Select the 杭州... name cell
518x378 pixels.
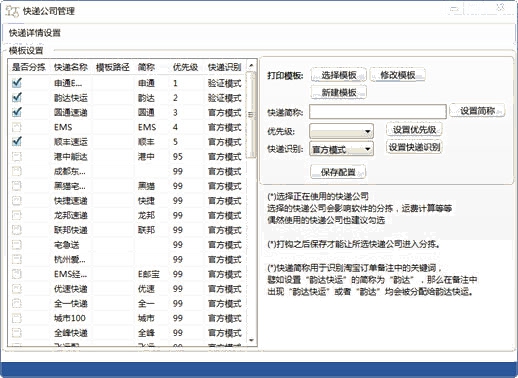70,259
